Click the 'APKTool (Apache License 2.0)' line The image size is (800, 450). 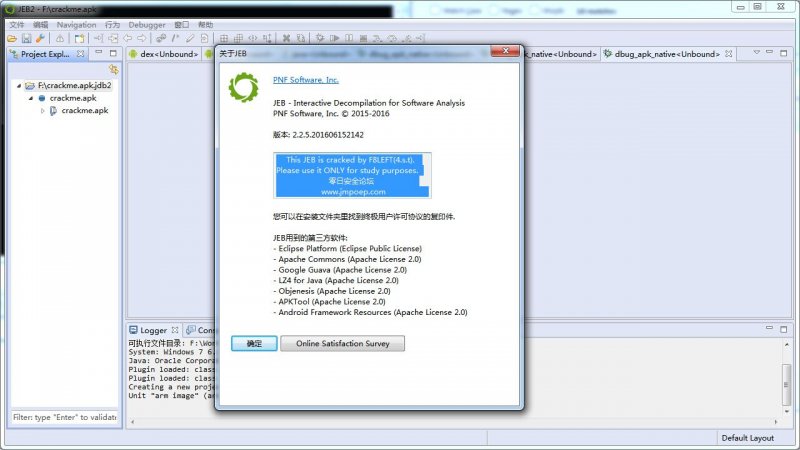click(x=330, y=302)
